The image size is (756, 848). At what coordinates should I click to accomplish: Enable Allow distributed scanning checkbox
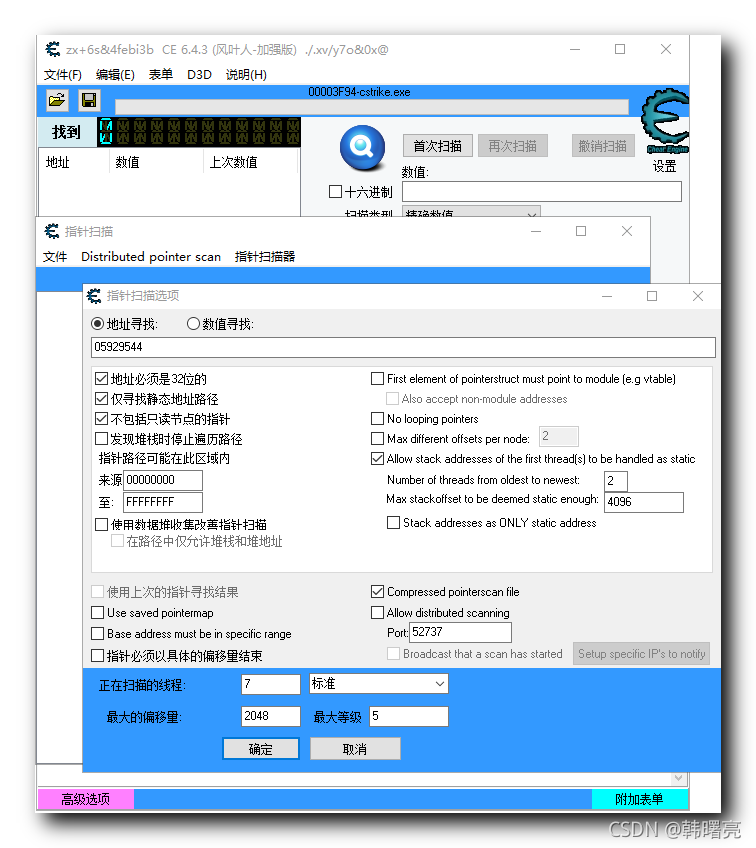click(377, 613)
